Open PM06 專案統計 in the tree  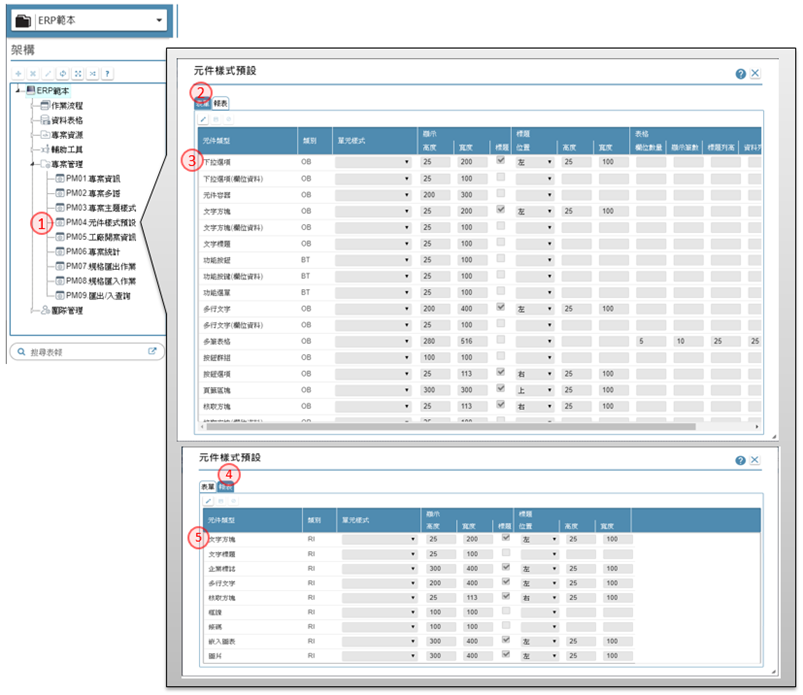(93, 252)
